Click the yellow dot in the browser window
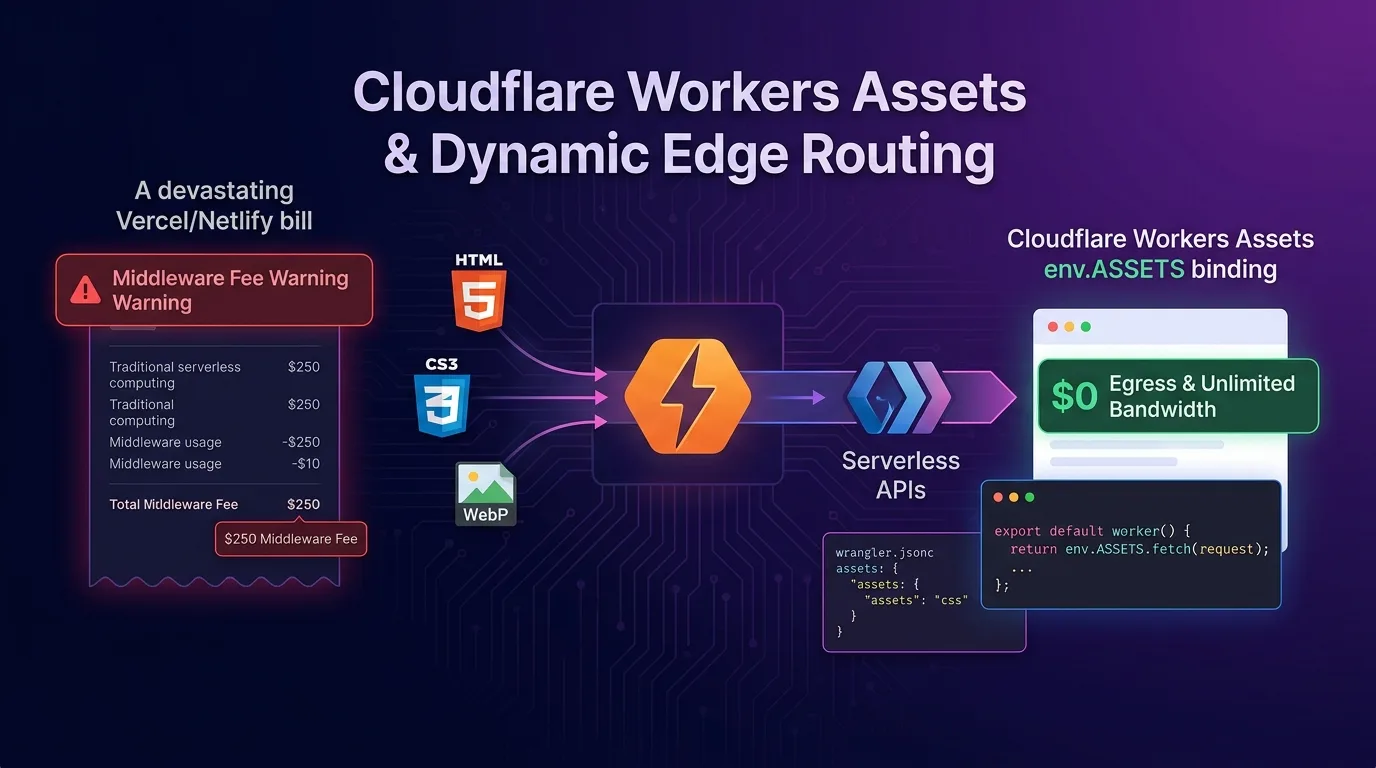Image resolution: width=1376 pixels, height=768 pixels. tap(1069, 327)
